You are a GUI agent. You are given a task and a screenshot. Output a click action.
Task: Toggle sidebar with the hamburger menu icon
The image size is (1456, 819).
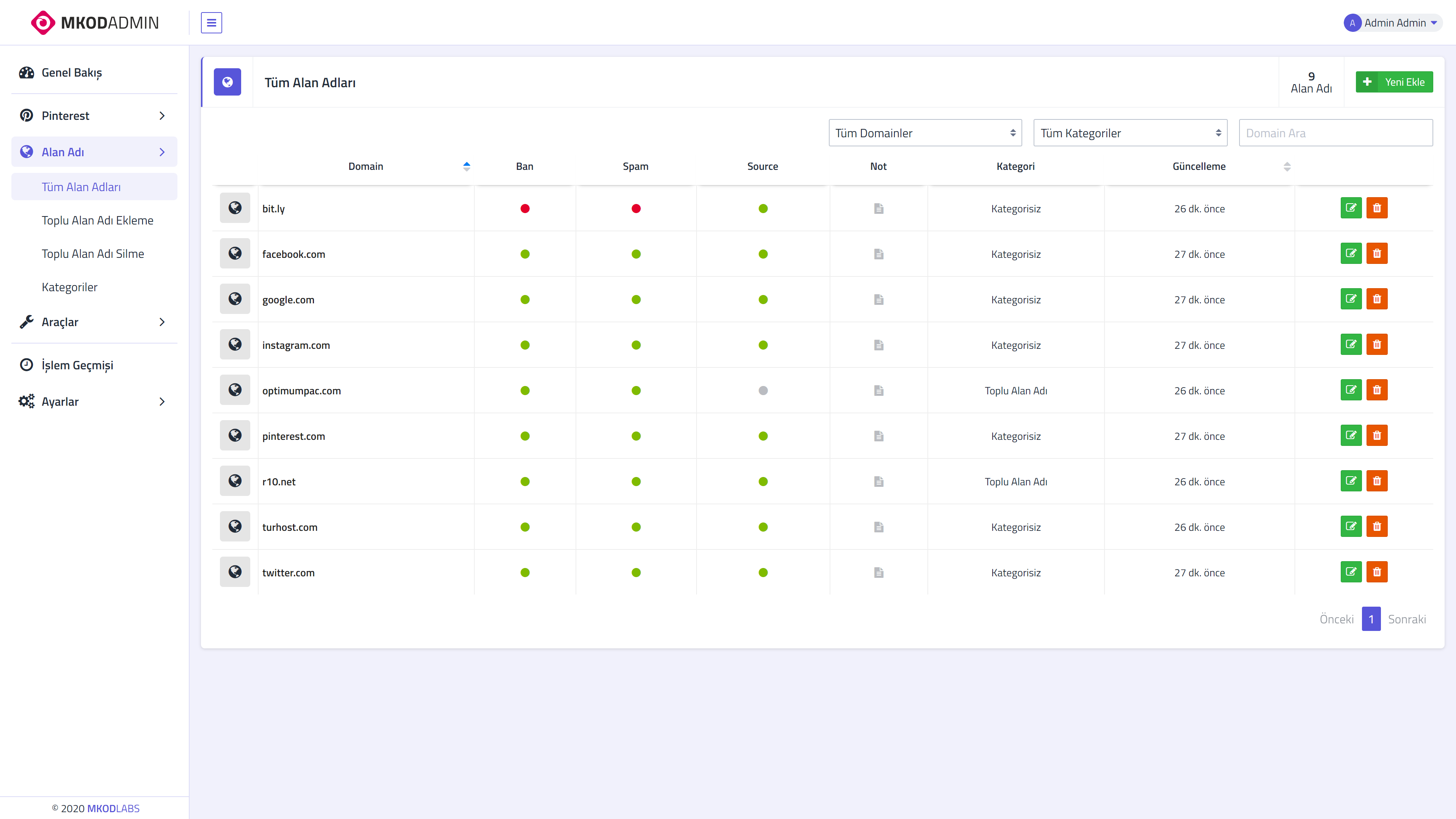point(212,23)
